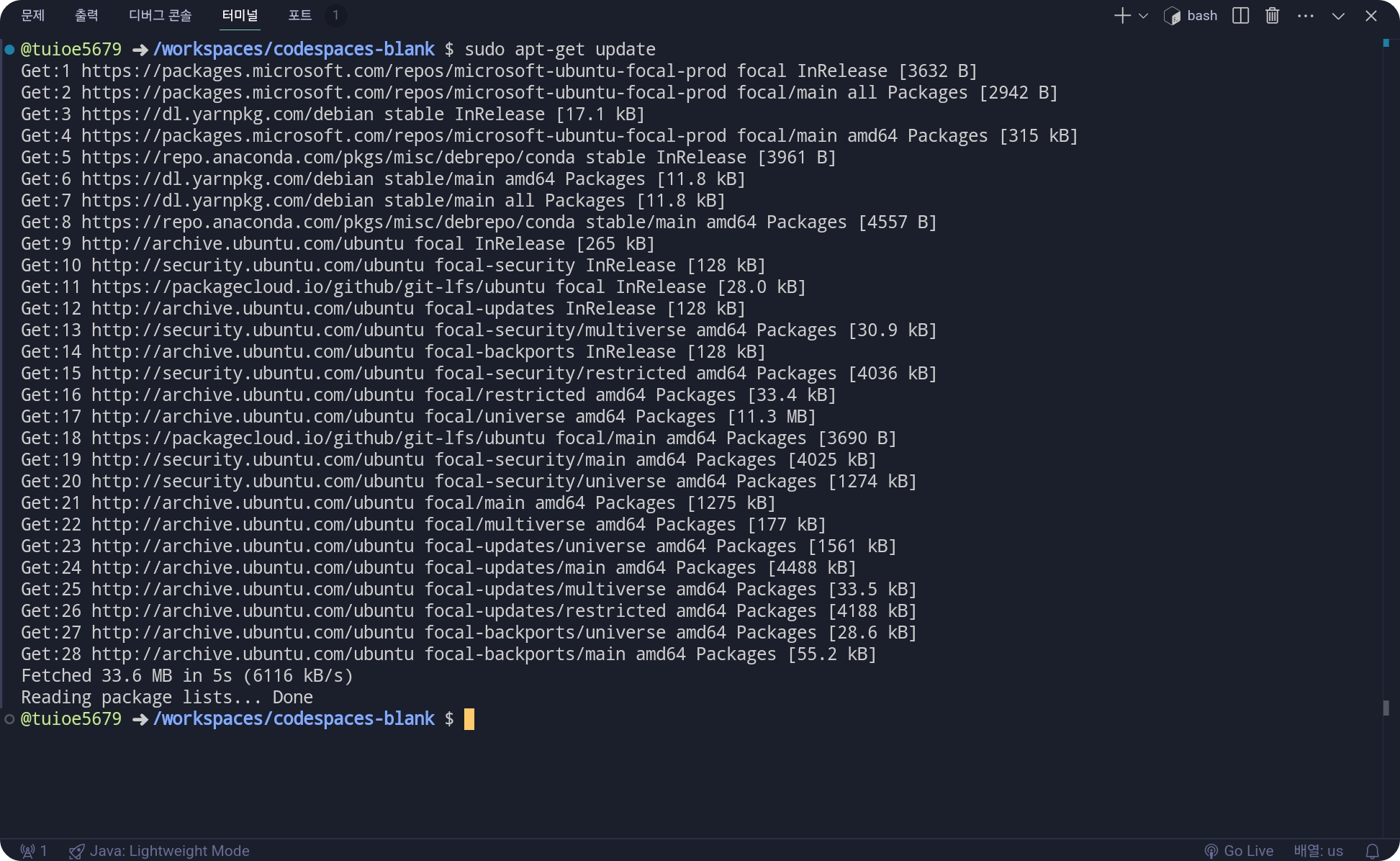This screenshot has width=1400, height=861.
Task: Kill terminal with the trash icon
Action: (1273, 16)
